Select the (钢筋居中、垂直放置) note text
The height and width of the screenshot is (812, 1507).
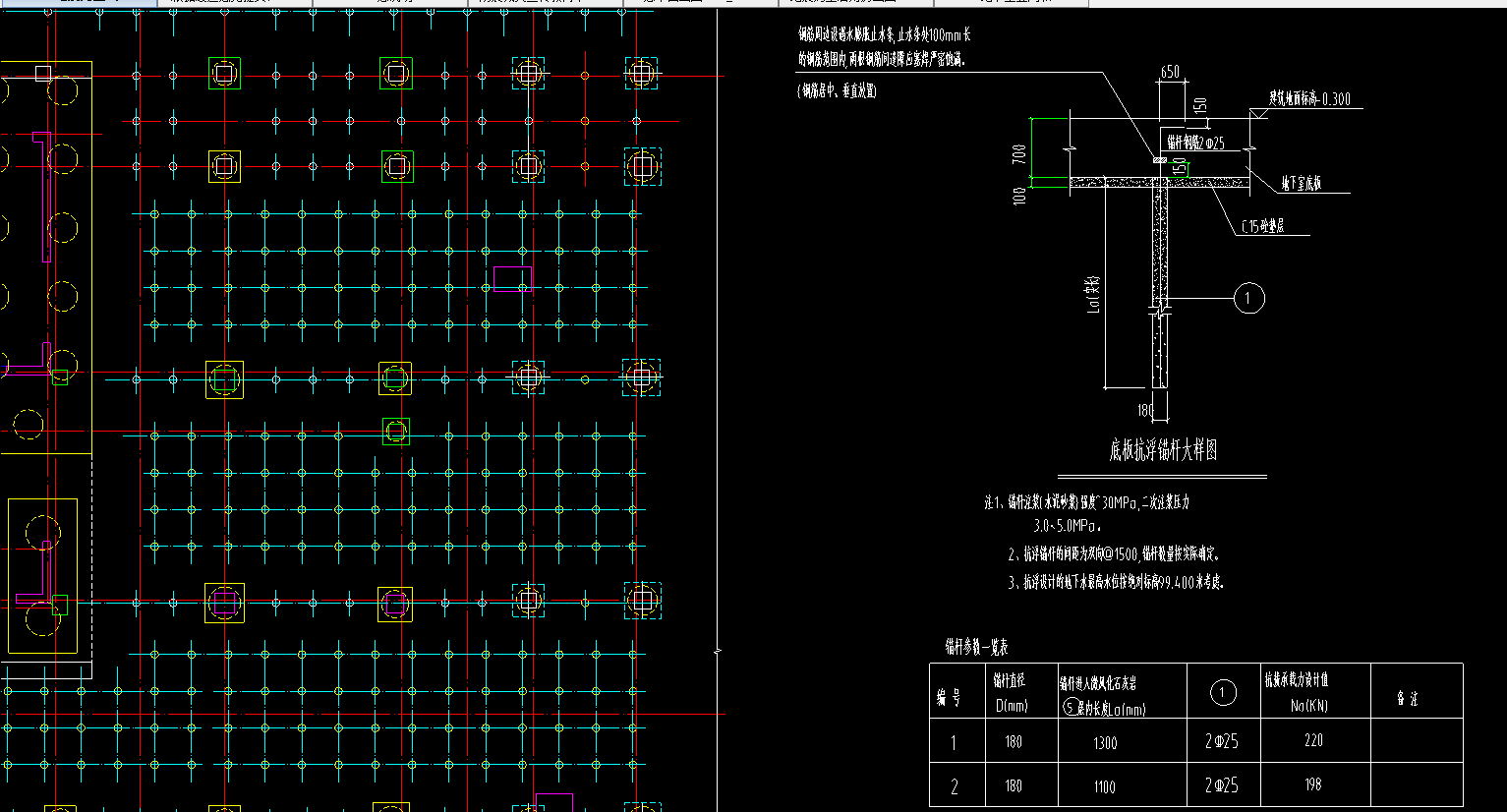837,91
